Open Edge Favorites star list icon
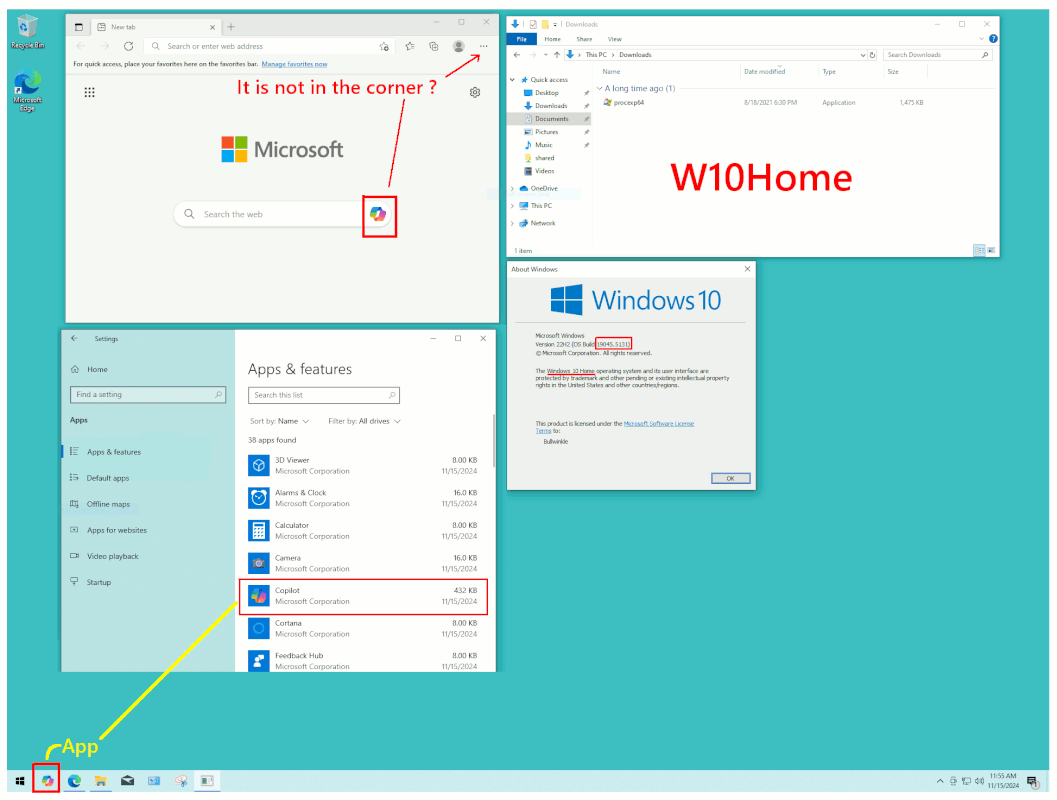This screenshot has height=800, width=1057. tap(410, 47)
